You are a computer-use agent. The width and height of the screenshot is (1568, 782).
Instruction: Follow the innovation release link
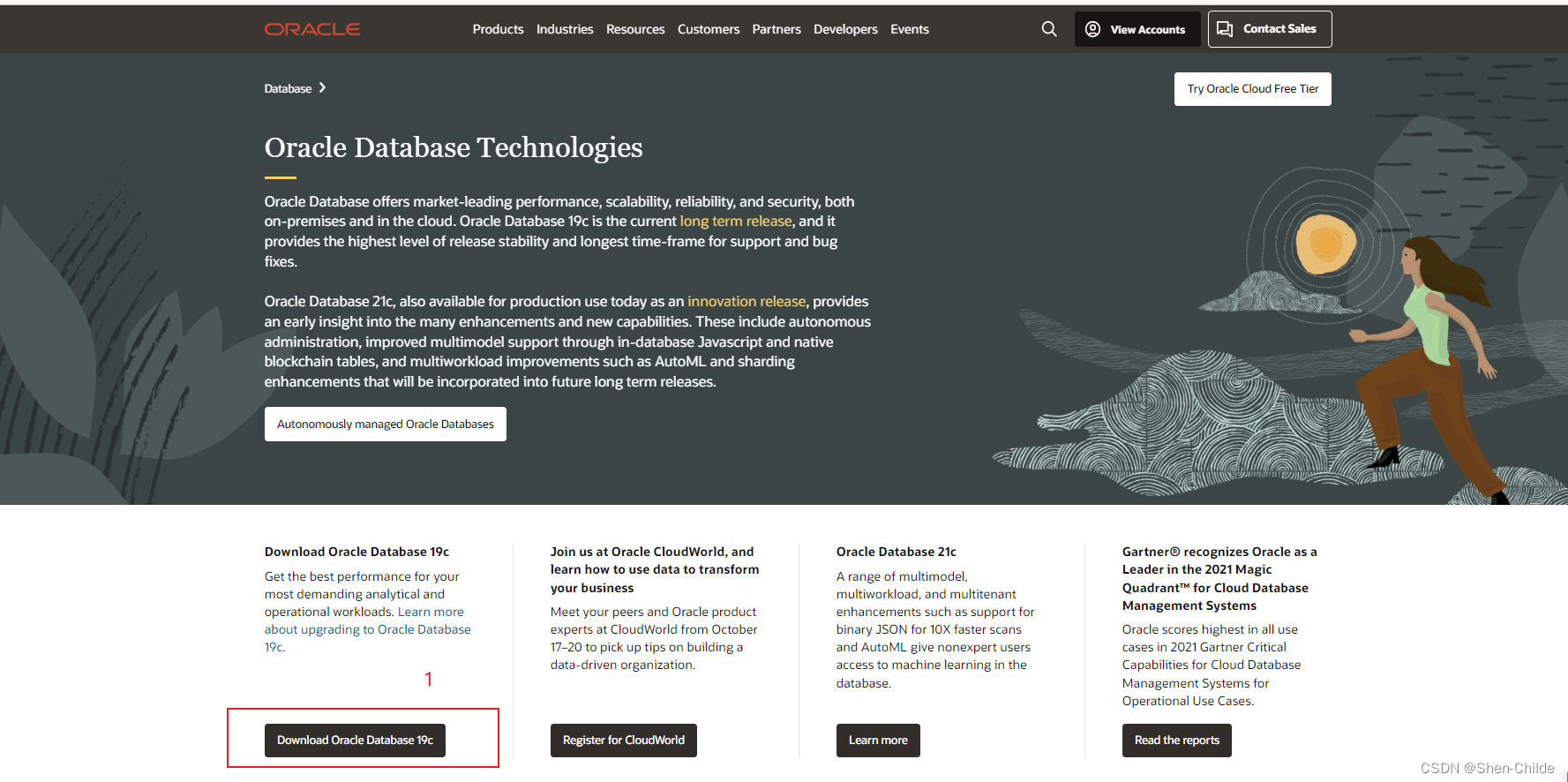[746, 302]
